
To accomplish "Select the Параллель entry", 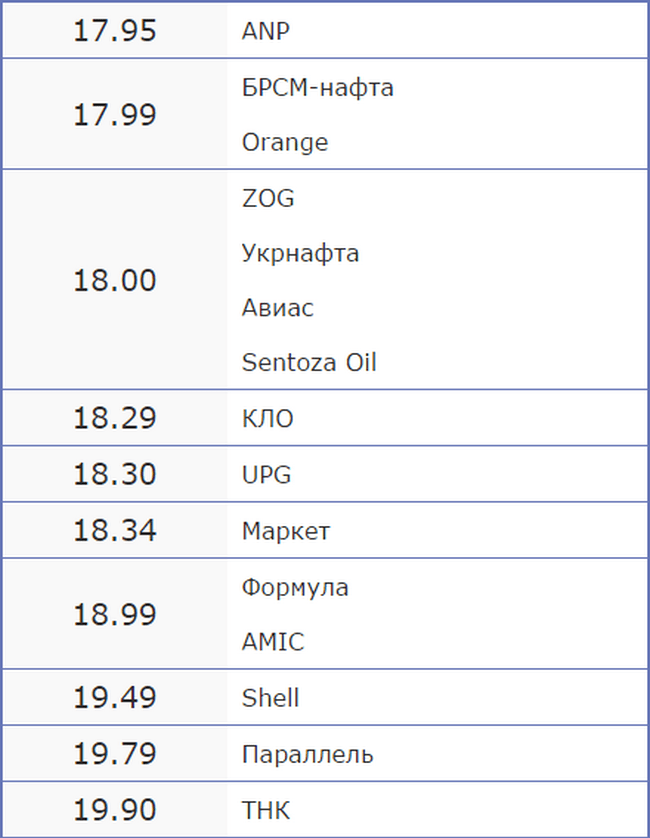I will (x=307, y=754).
